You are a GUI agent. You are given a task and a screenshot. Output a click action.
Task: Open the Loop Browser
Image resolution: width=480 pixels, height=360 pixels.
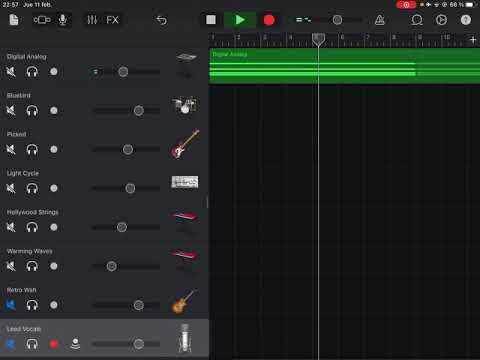click(x=417, y=20)
